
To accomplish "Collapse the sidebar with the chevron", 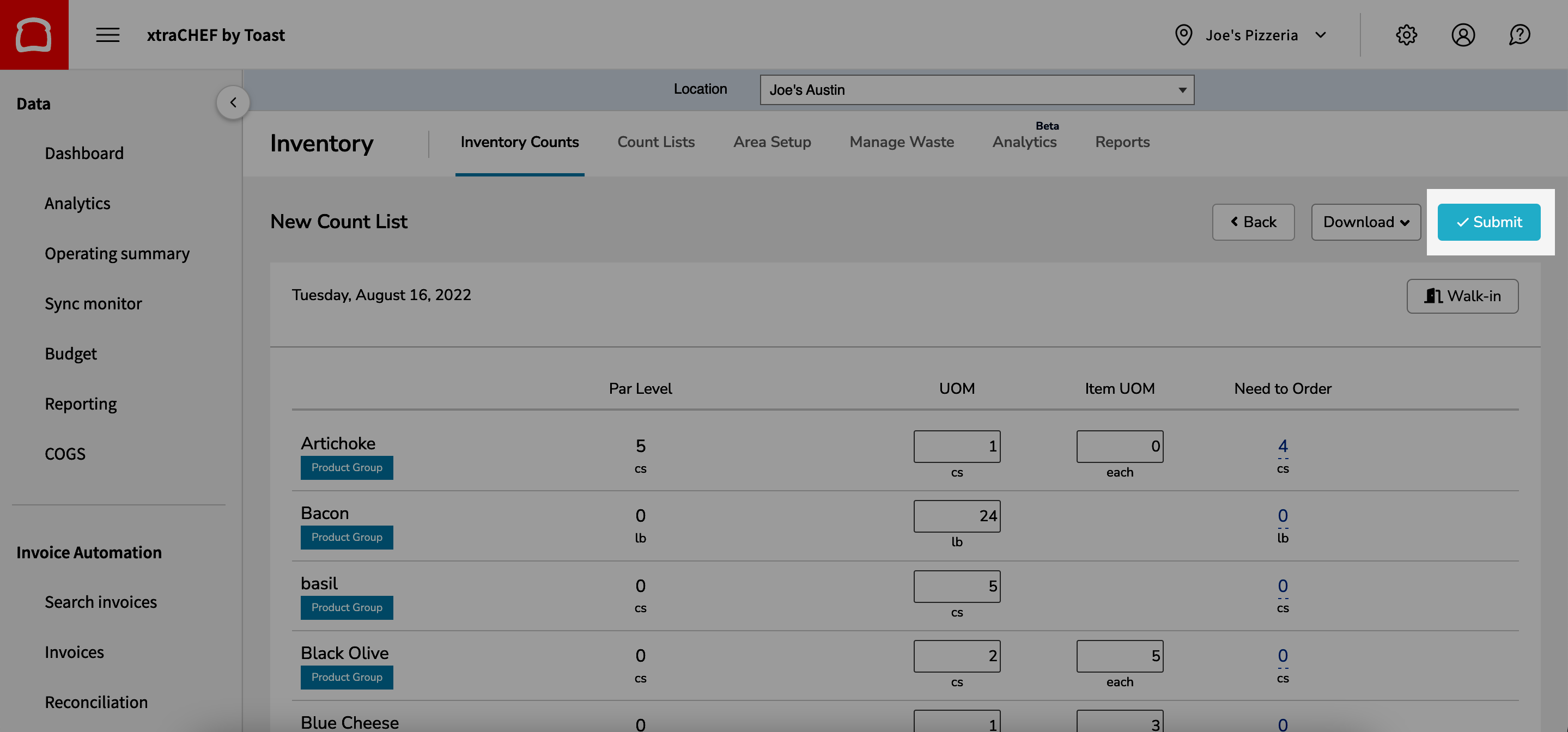I will click(233, 102).
